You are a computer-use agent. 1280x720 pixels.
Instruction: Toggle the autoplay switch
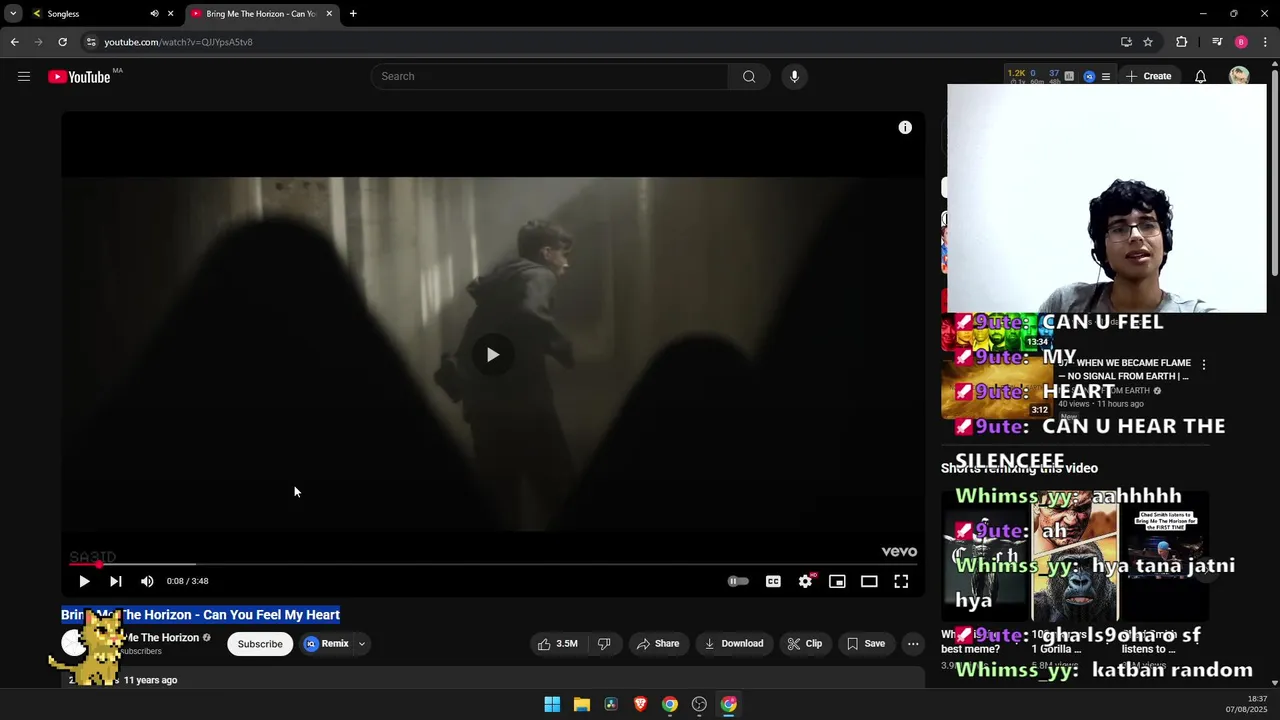(x=738, y=581)
